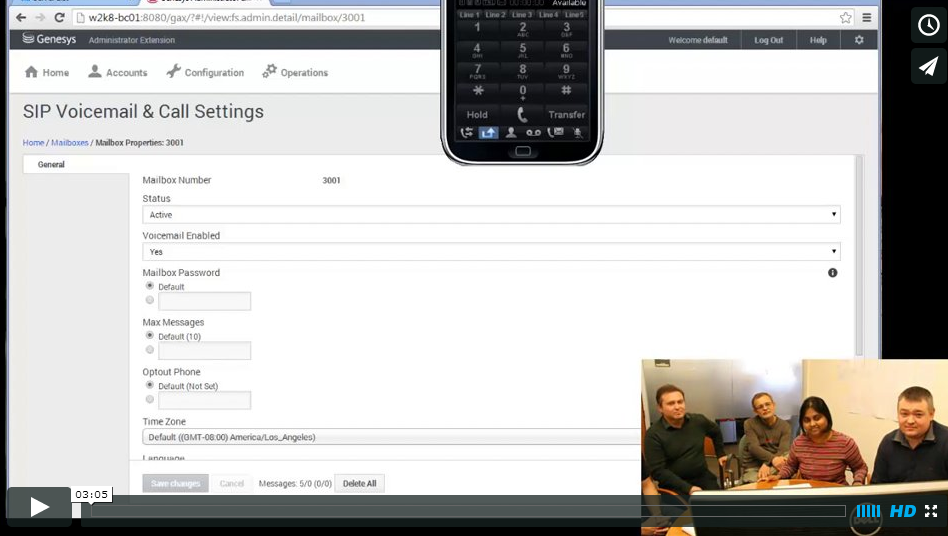Viewport: 948px width, 536px height.
Task: Toggle HD video quality
Action: point(902,511)
